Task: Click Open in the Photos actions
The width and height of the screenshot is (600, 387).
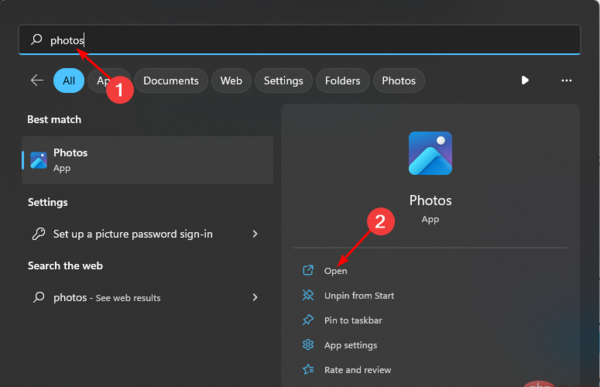Action: 336,271
